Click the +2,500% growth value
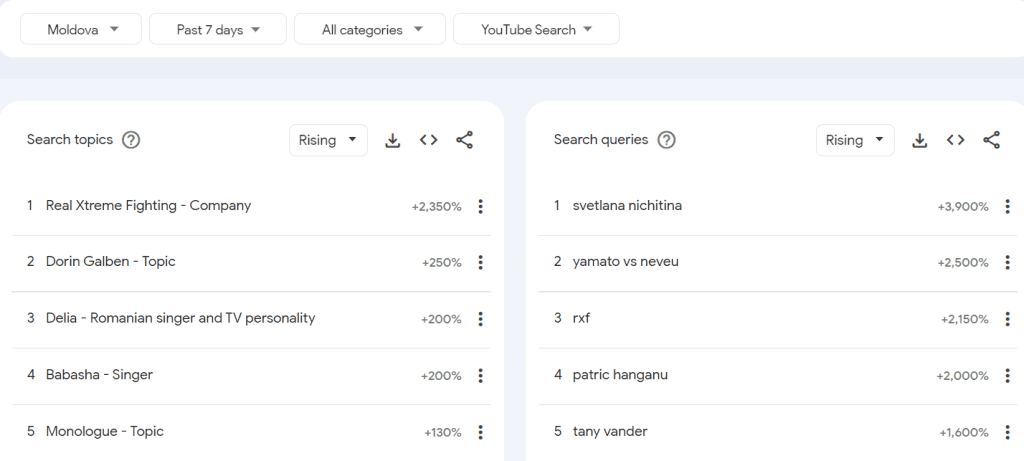This screenshot has width=1024, height=461. (963, 263)
